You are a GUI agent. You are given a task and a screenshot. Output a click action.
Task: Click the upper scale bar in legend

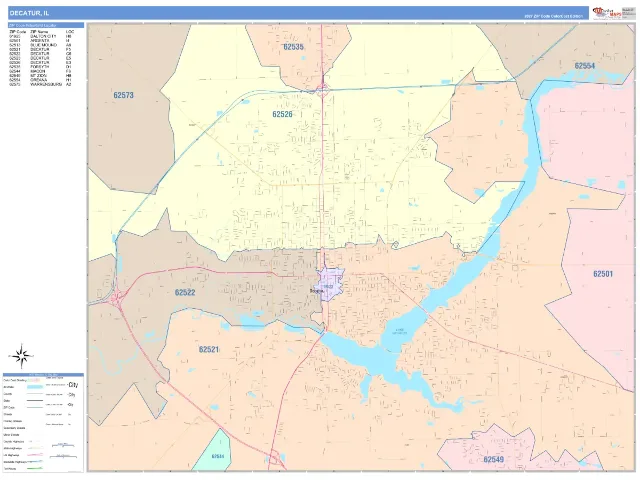tap(62, 445)
